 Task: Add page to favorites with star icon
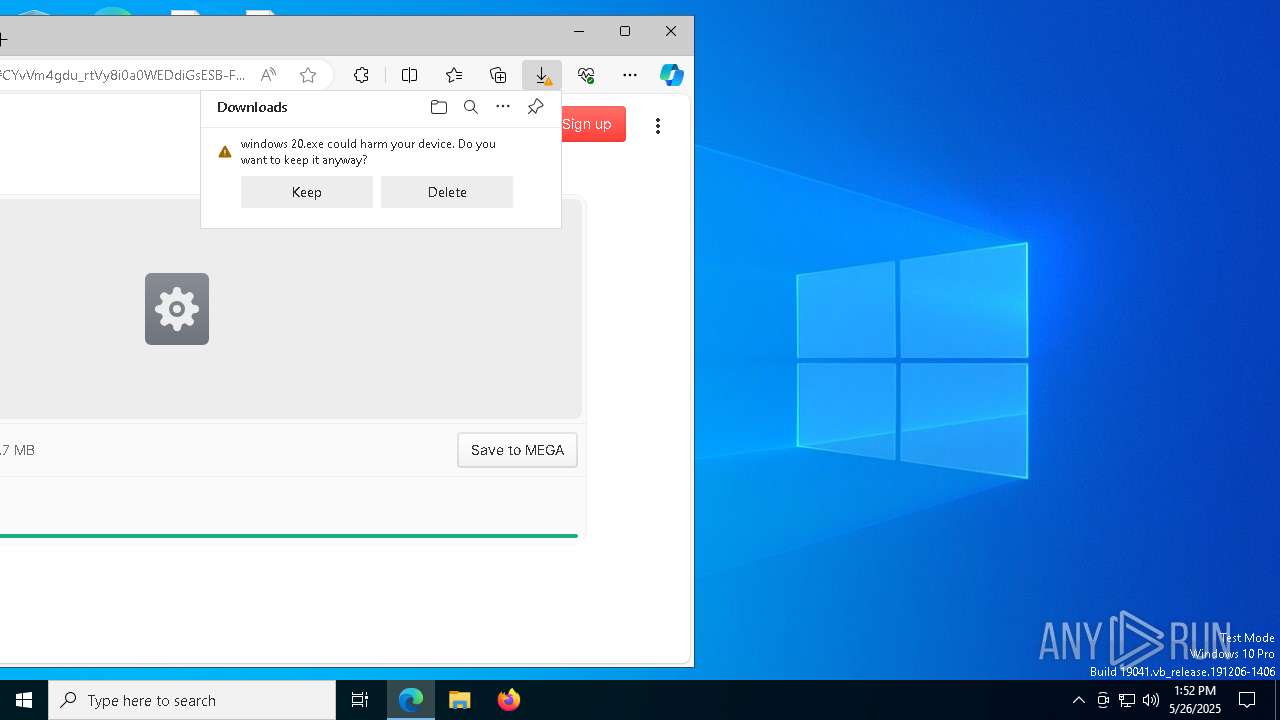[308, 75]
